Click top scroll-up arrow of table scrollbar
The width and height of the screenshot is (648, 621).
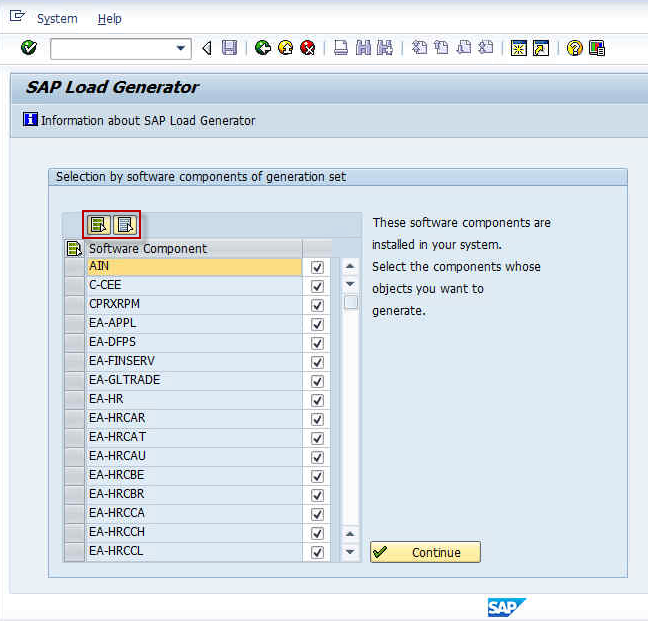pos(350,266)
